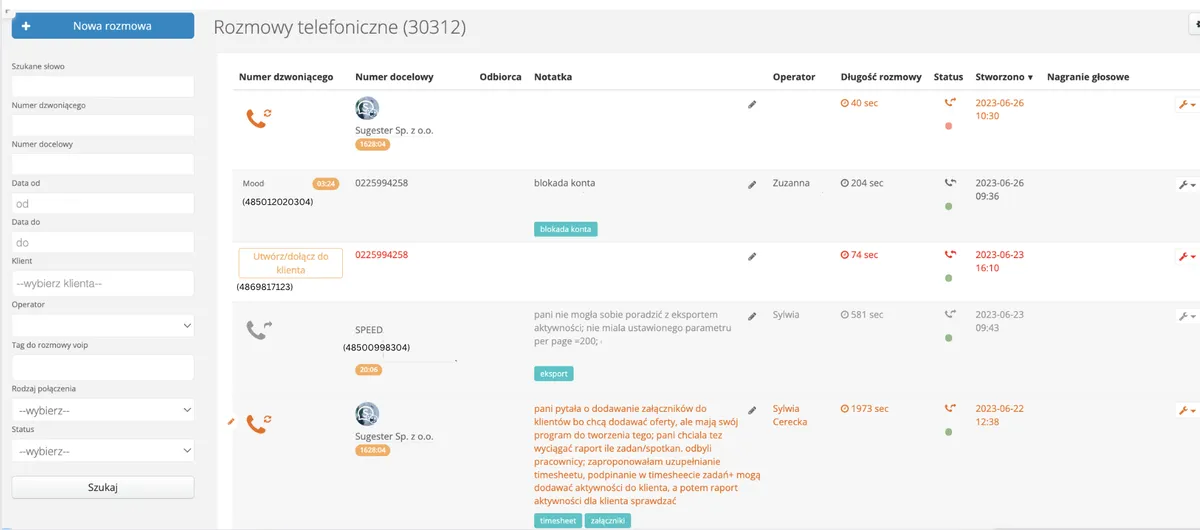Click the 1628:04 badge in the 40 sec row
The width and height of the screenshot is (1200, 530).
coord(372,144)
